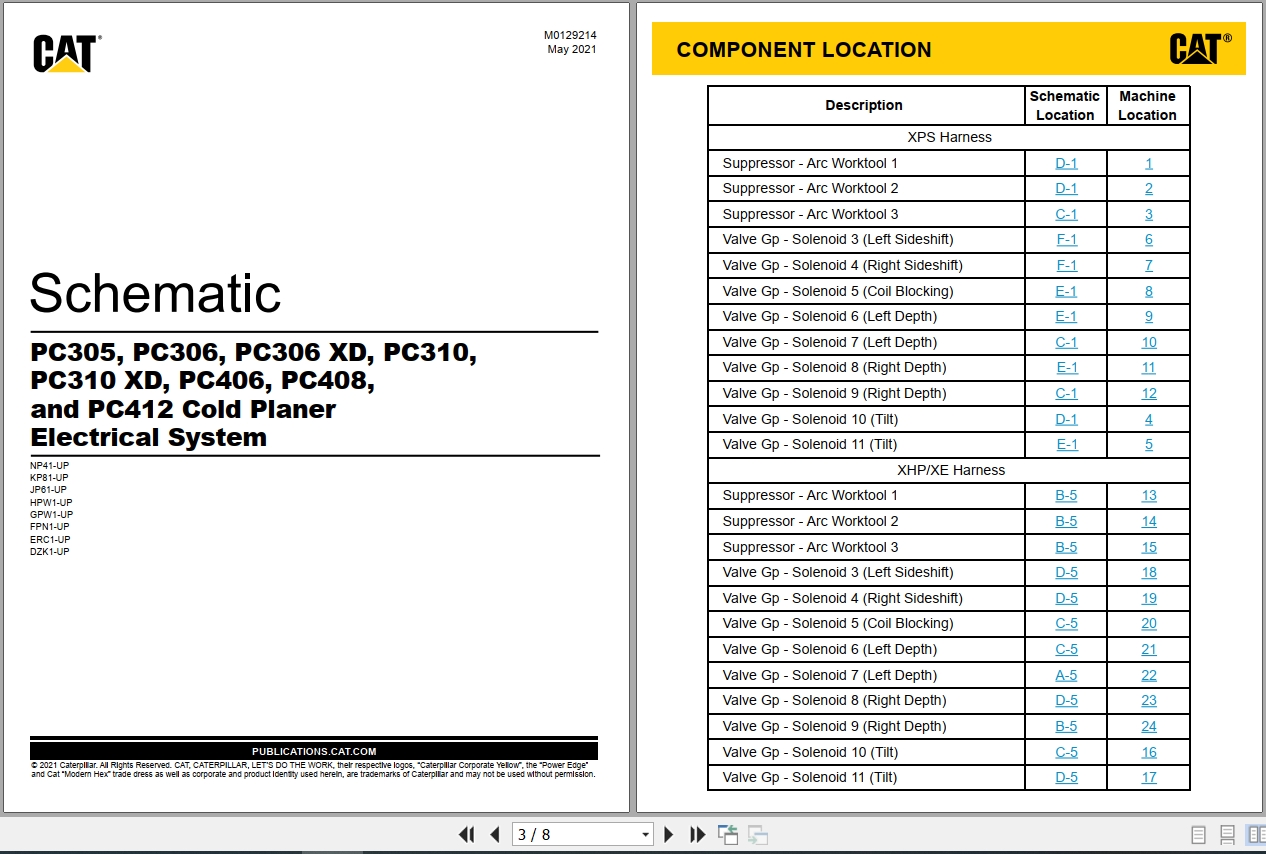Jump to the last page
Screen dimensions: 1266x854
698,834
